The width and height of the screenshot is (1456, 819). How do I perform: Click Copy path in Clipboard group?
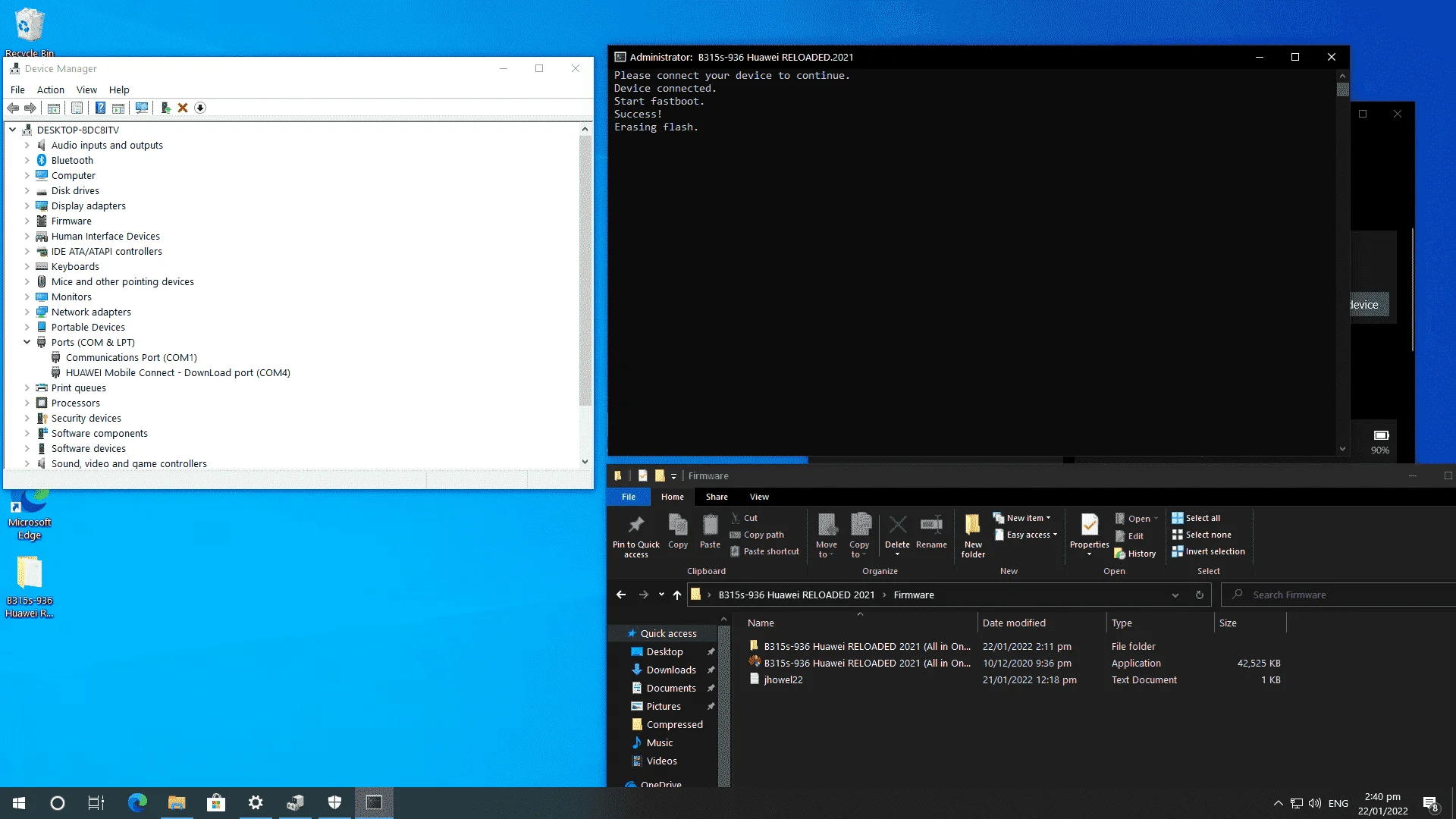tap(757, 535)
